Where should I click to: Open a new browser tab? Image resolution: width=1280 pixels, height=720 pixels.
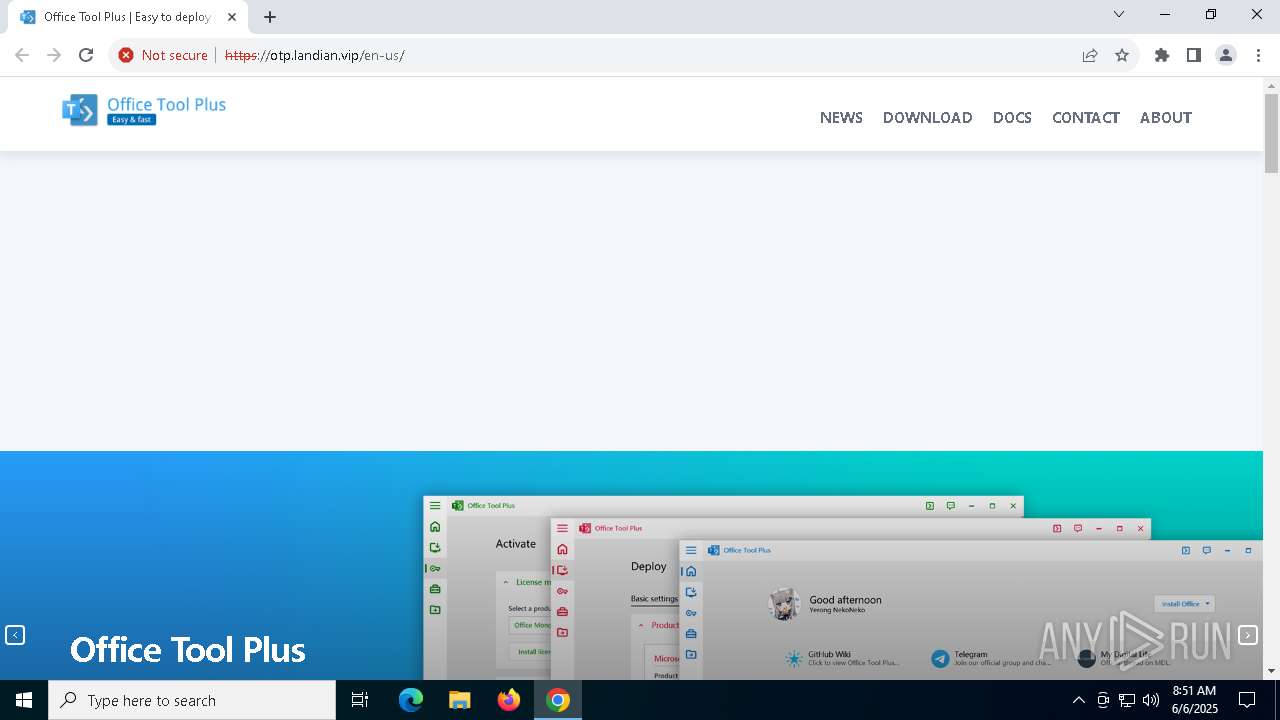[x=270, y=17]
